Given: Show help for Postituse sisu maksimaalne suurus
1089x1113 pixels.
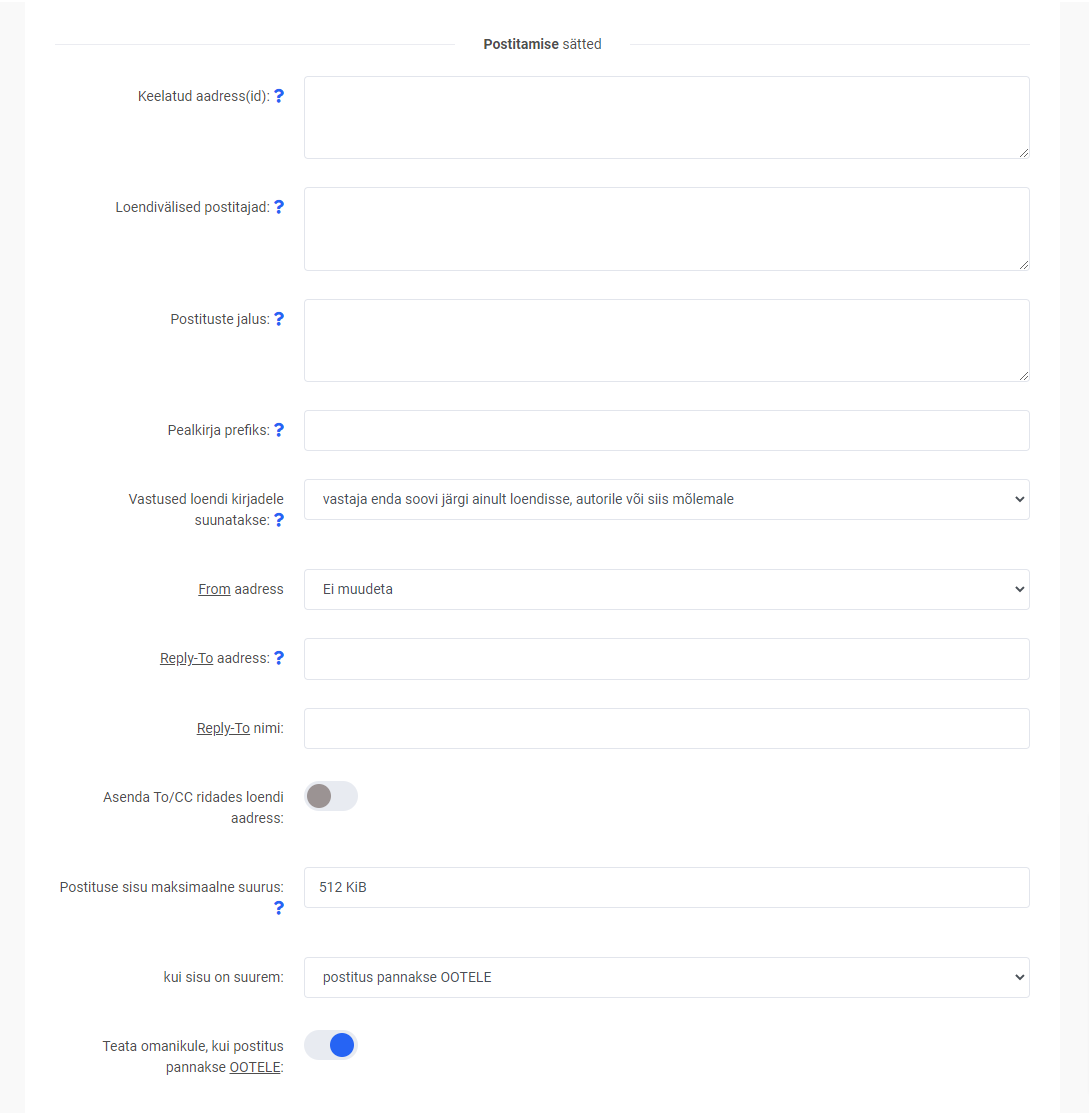Looking at the screenshot, I should (x=279, y=908).
